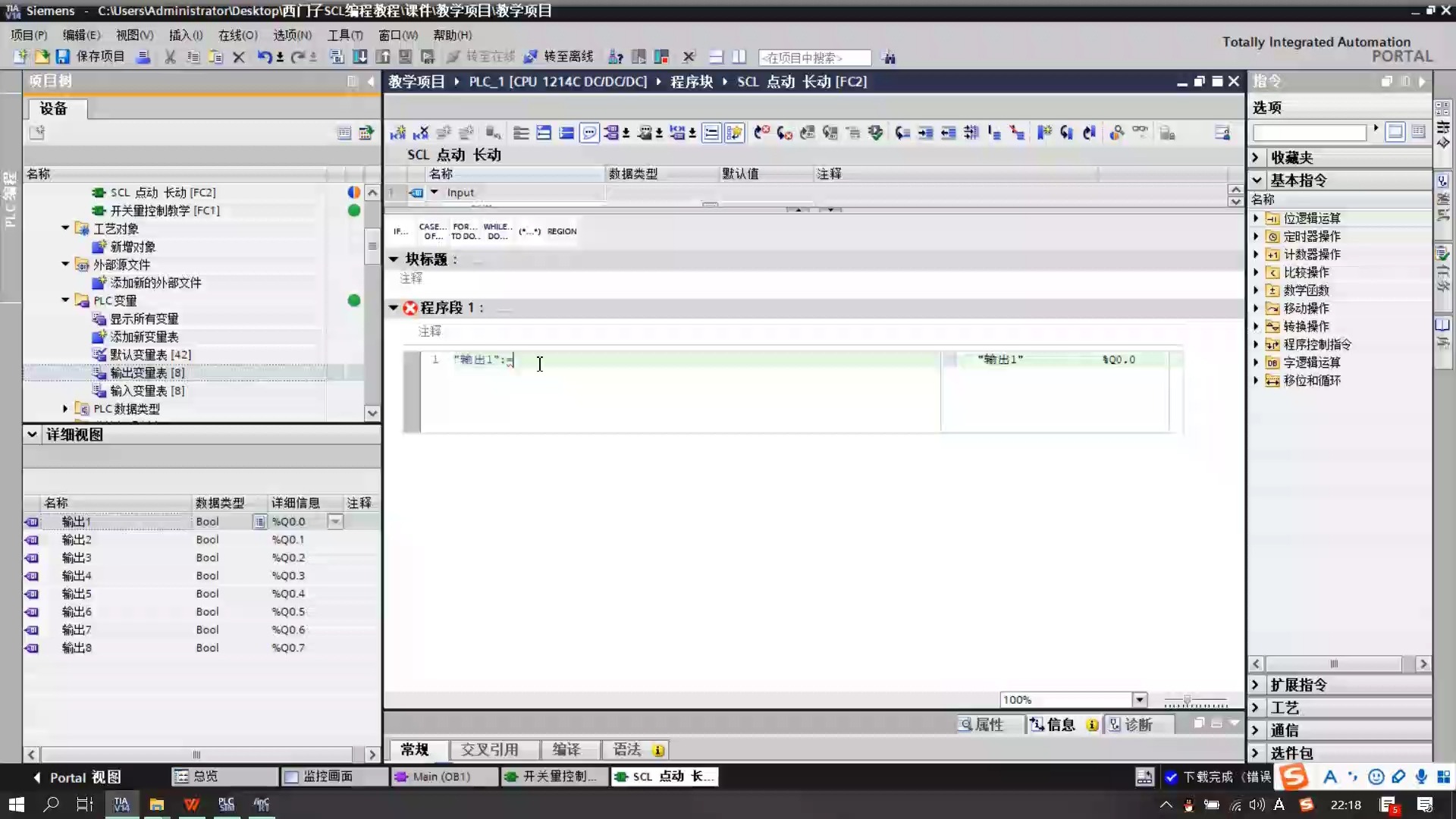Click inside the 在项目中搜索 search field

[814, 57]
